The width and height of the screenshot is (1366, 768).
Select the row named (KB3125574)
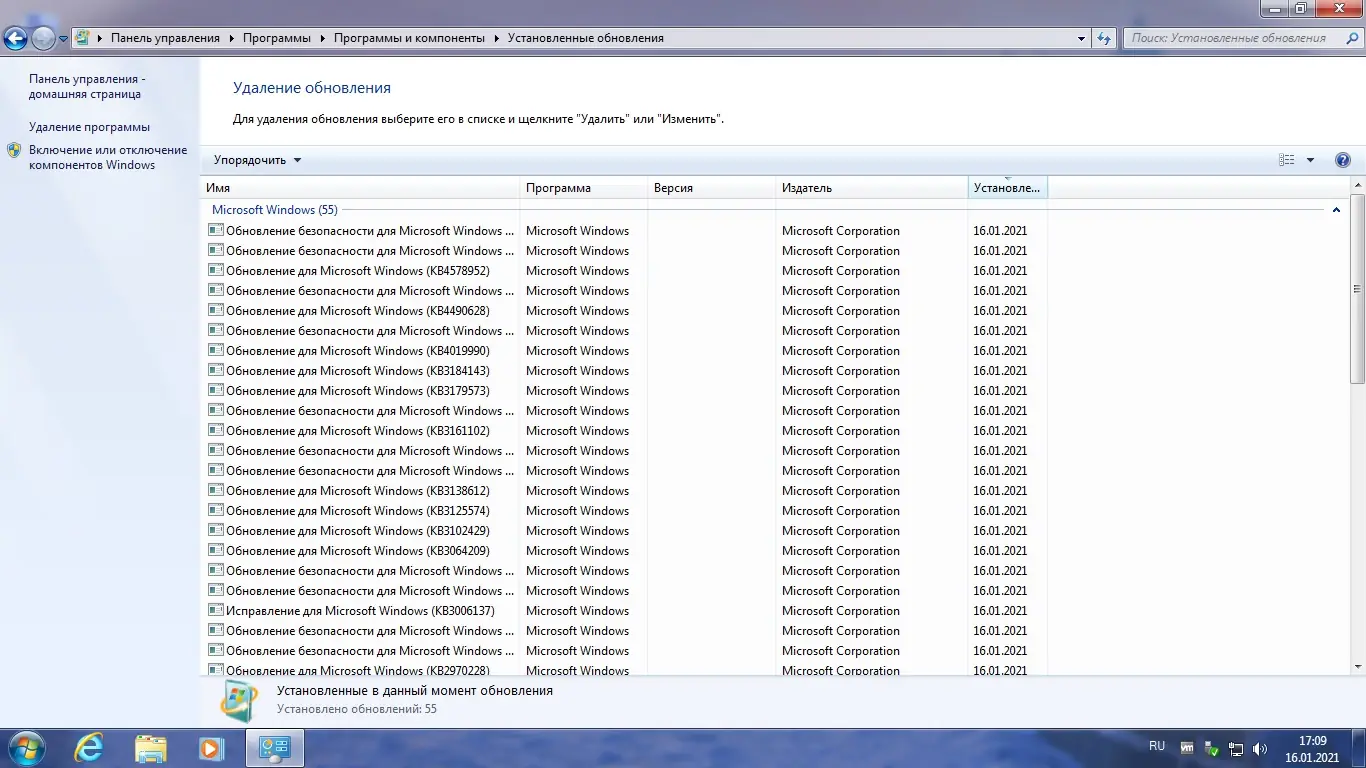tap(625, 510)
